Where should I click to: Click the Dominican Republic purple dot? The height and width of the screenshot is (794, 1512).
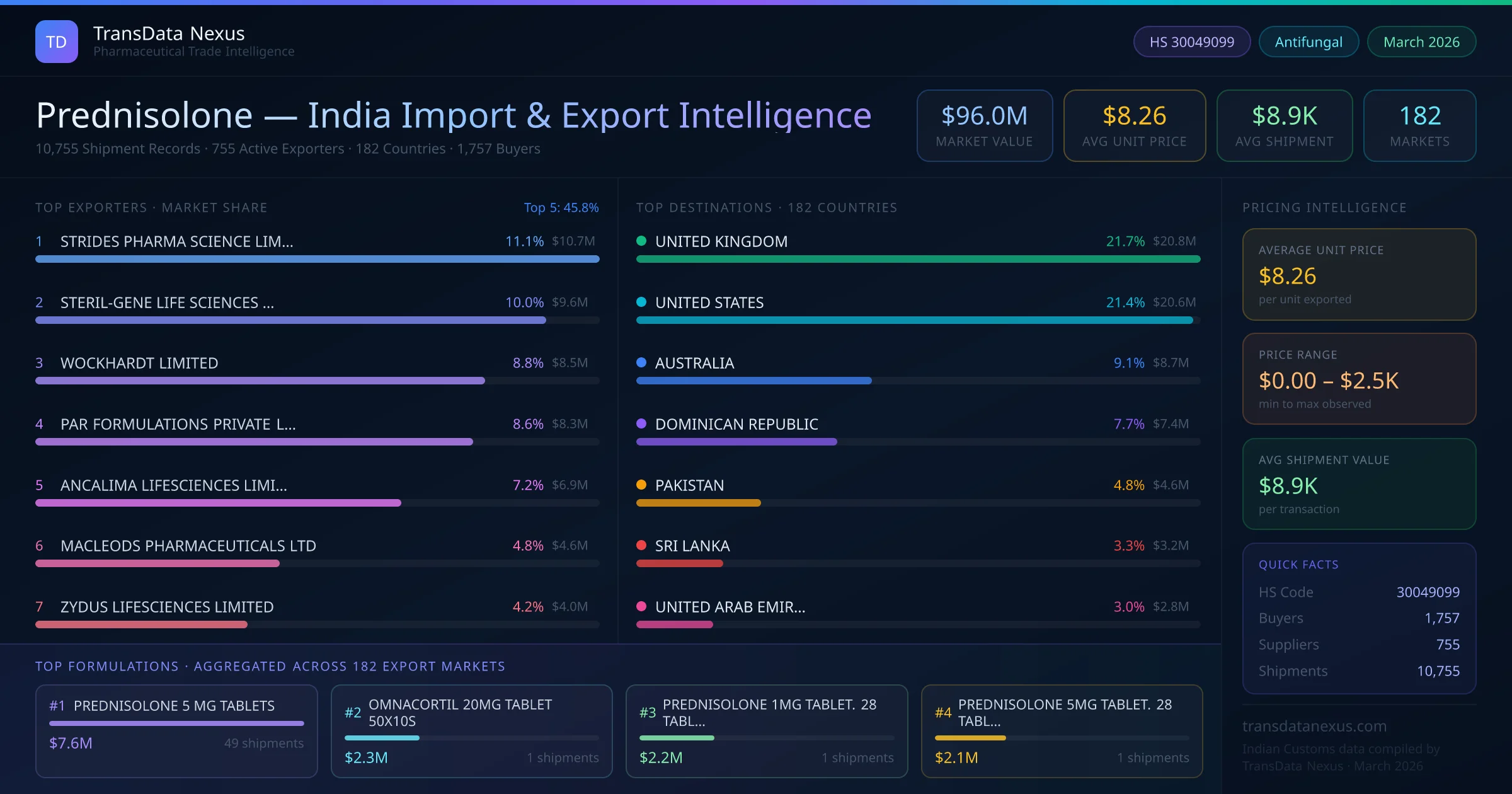pos(641,423)
